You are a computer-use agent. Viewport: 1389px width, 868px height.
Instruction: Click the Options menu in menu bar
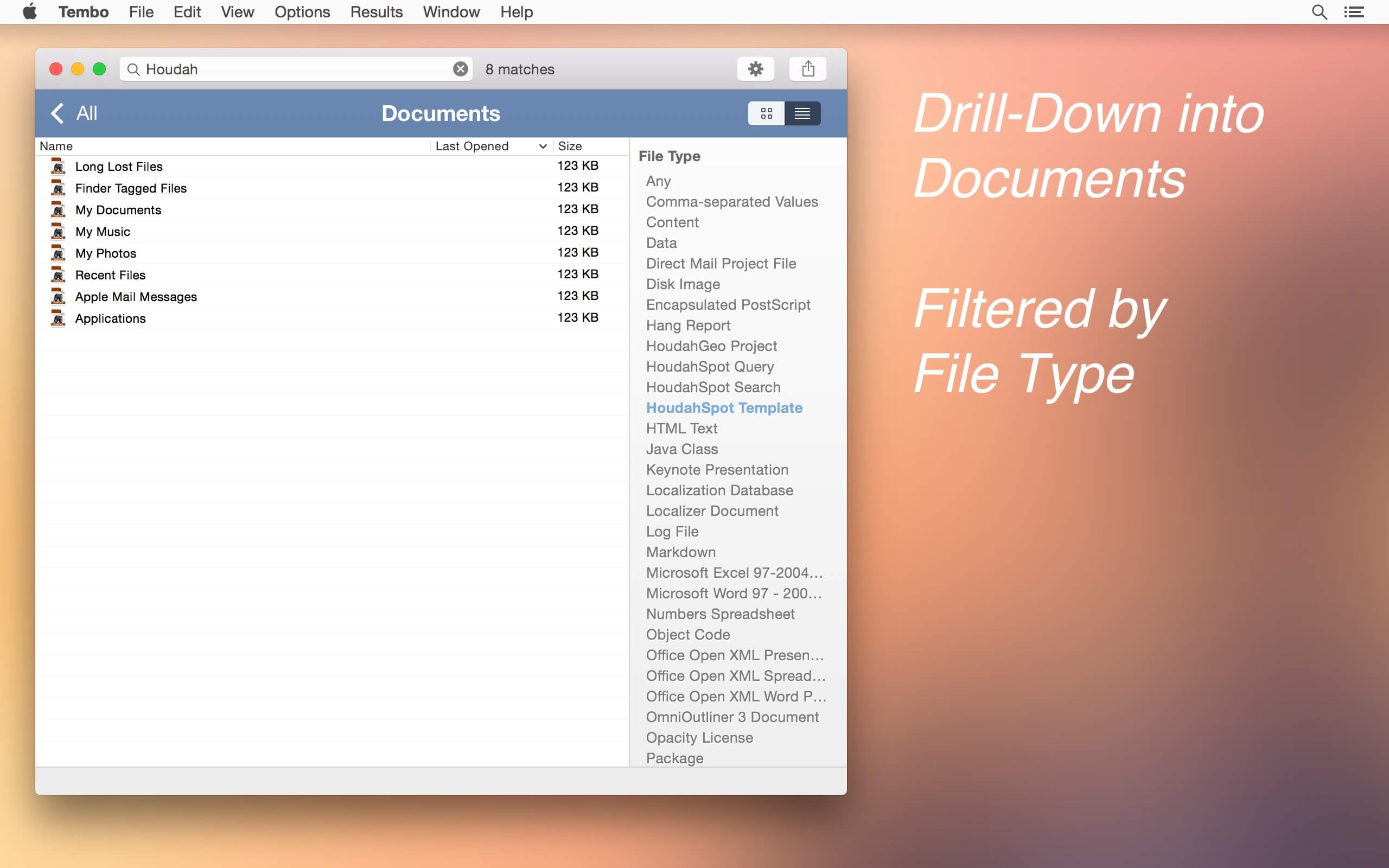click(x=302, y=12)
